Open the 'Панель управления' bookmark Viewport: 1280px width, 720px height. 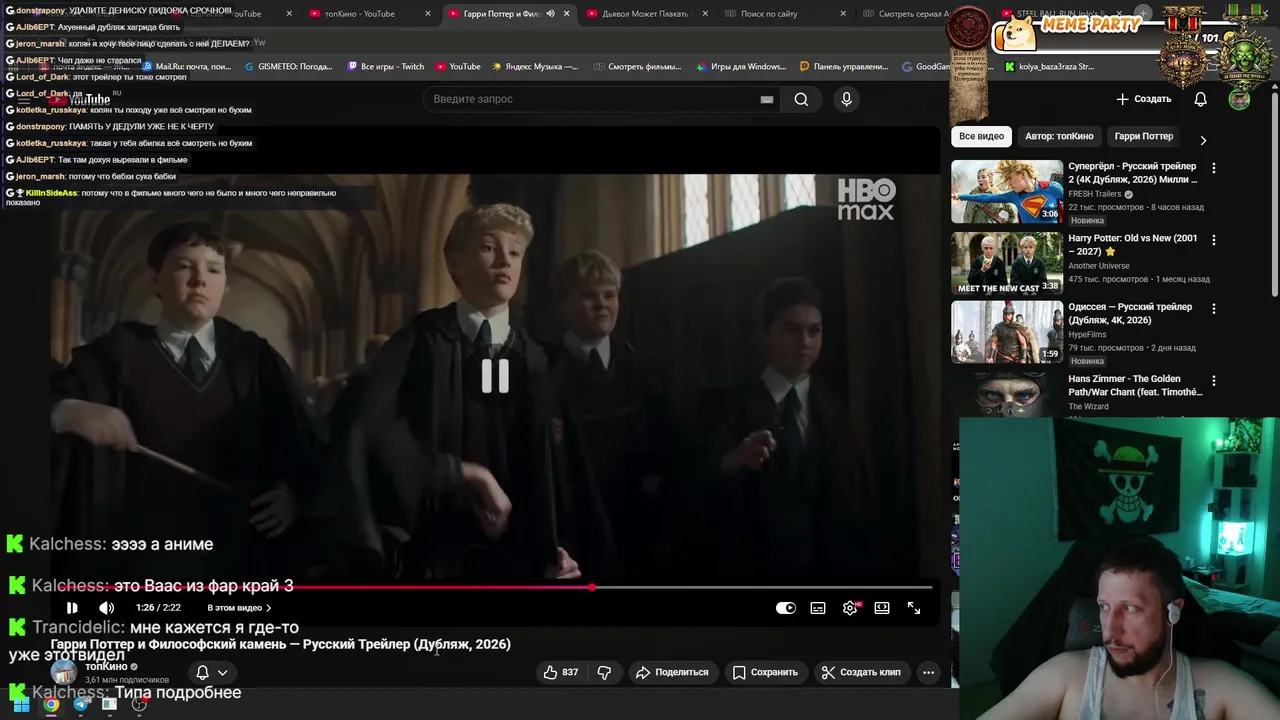[844, 67]
